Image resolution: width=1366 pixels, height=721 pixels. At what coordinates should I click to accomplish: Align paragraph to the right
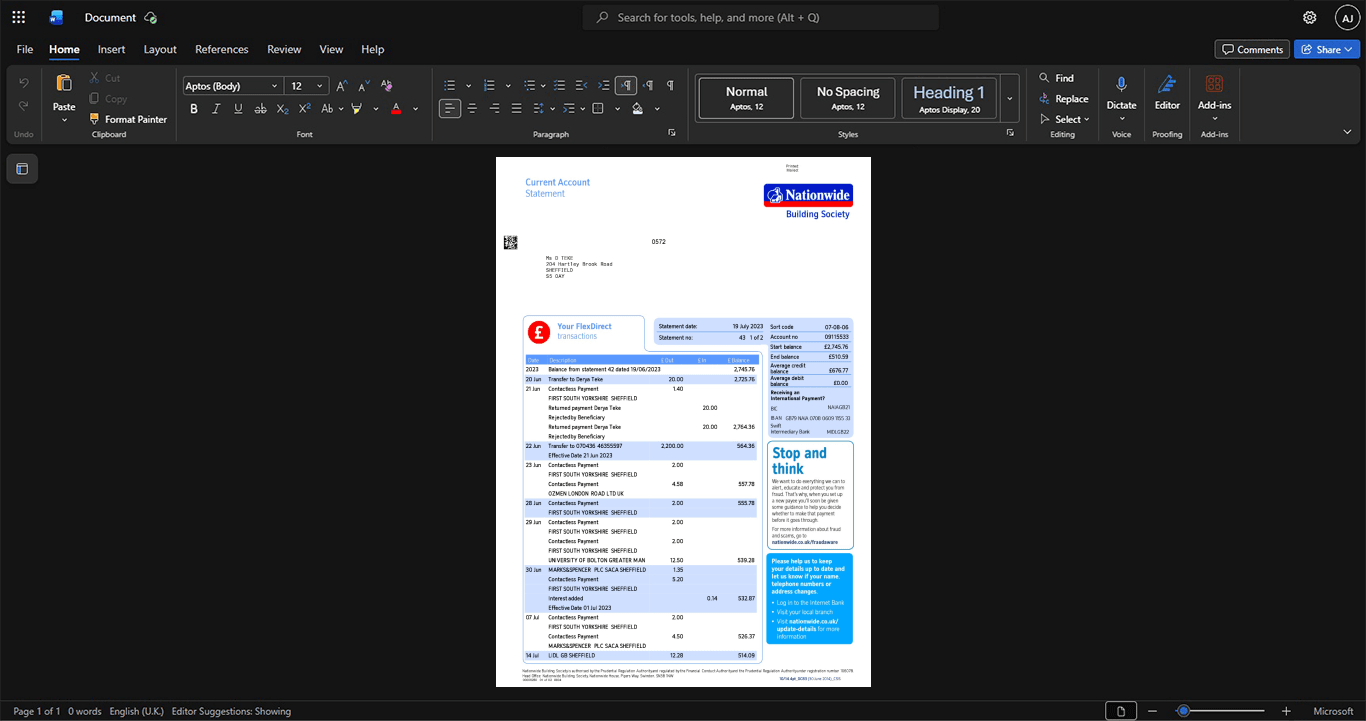[x=494, y=108]
